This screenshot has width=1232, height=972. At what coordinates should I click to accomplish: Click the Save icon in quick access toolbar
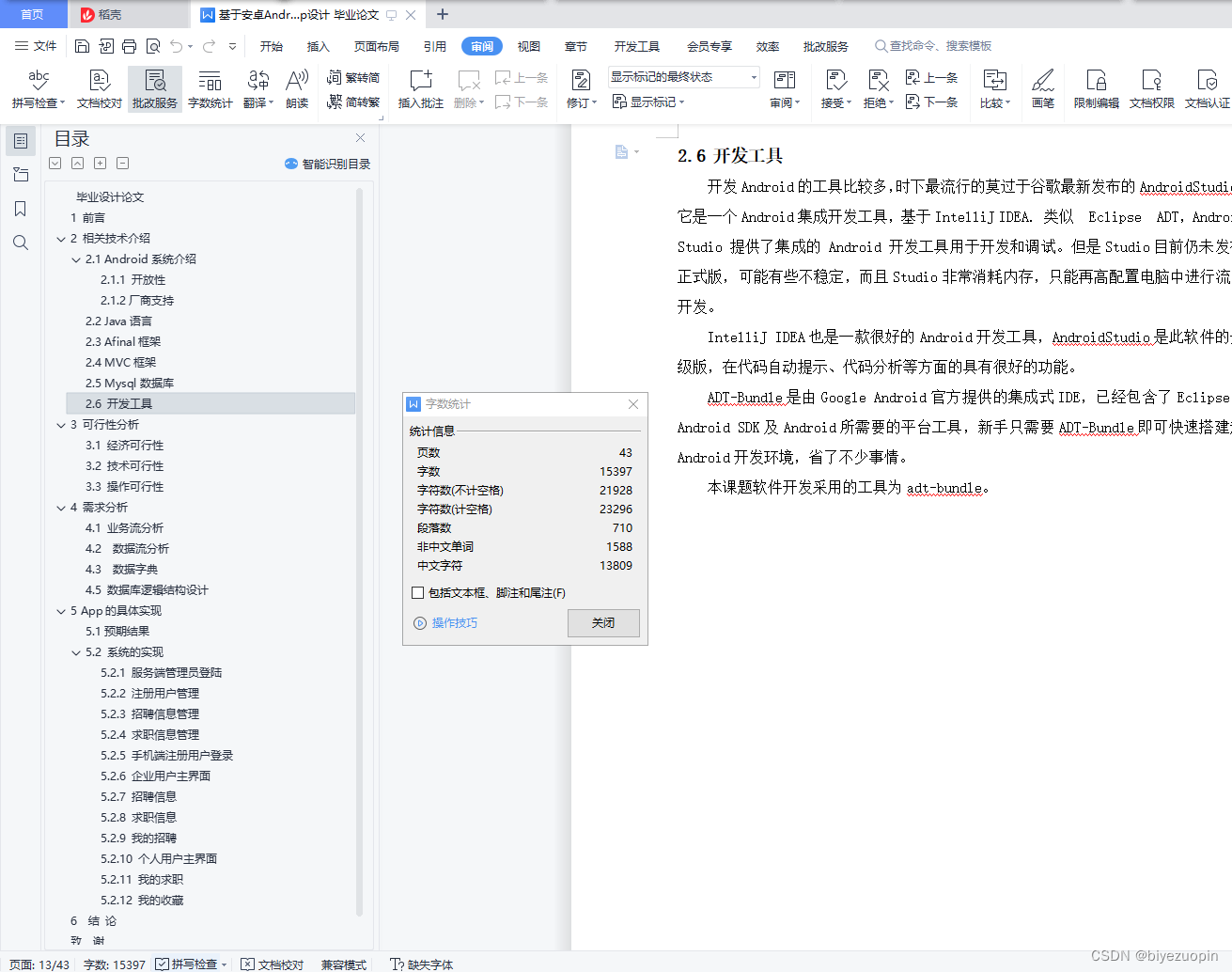[82, 46]
